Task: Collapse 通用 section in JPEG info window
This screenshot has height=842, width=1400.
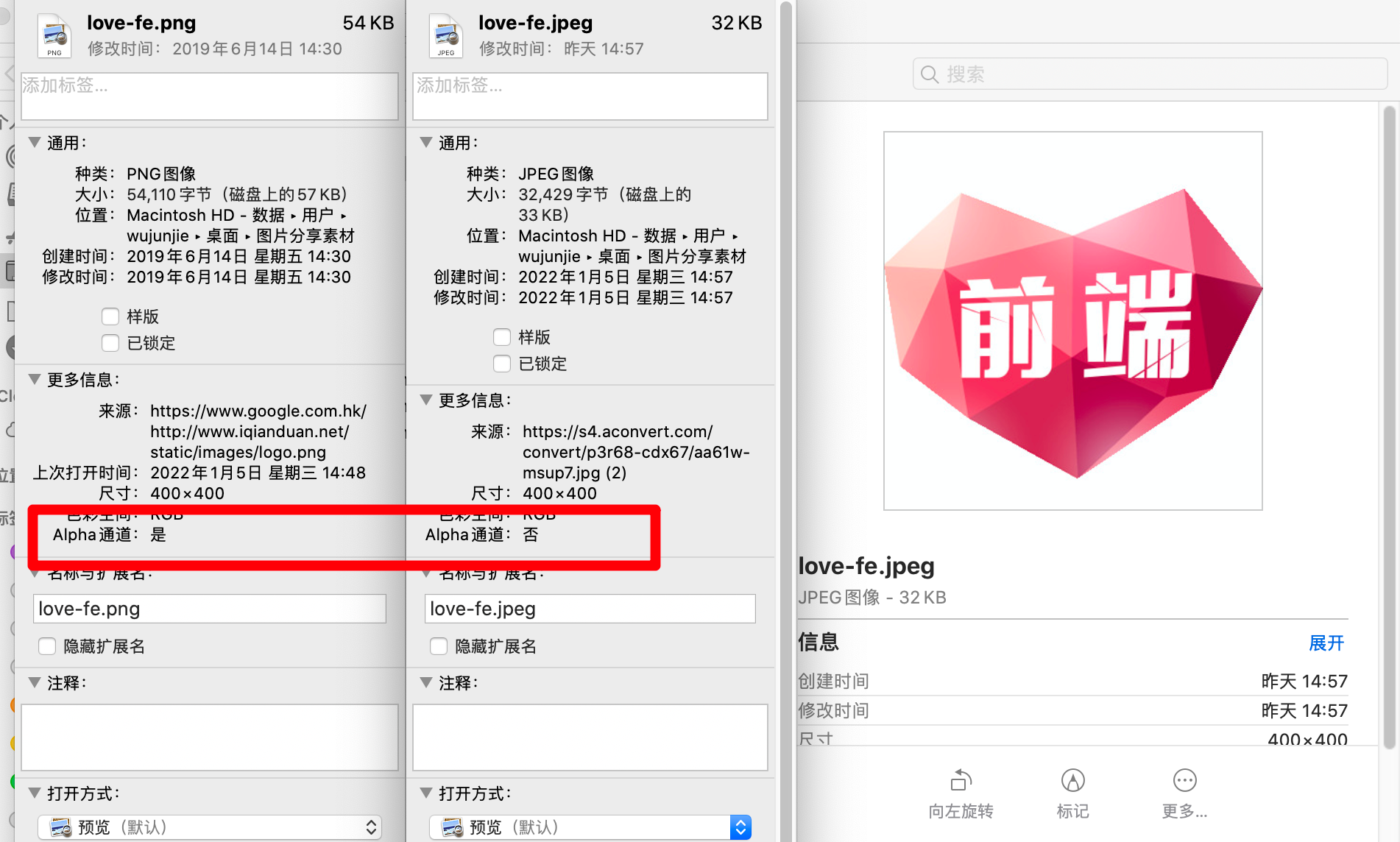Action: point(426,142)
